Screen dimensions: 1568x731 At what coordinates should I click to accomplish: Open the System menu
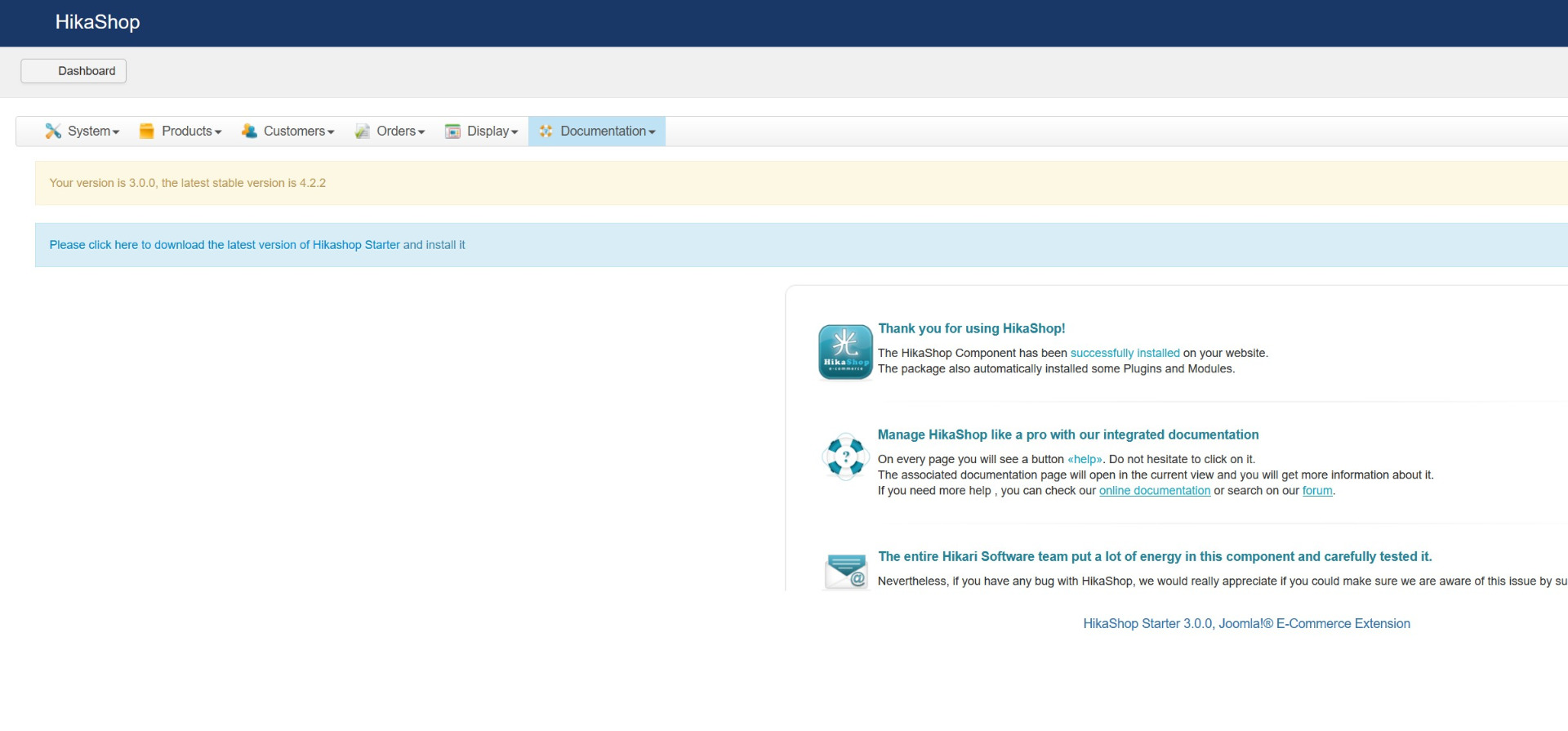coord(82,131)
